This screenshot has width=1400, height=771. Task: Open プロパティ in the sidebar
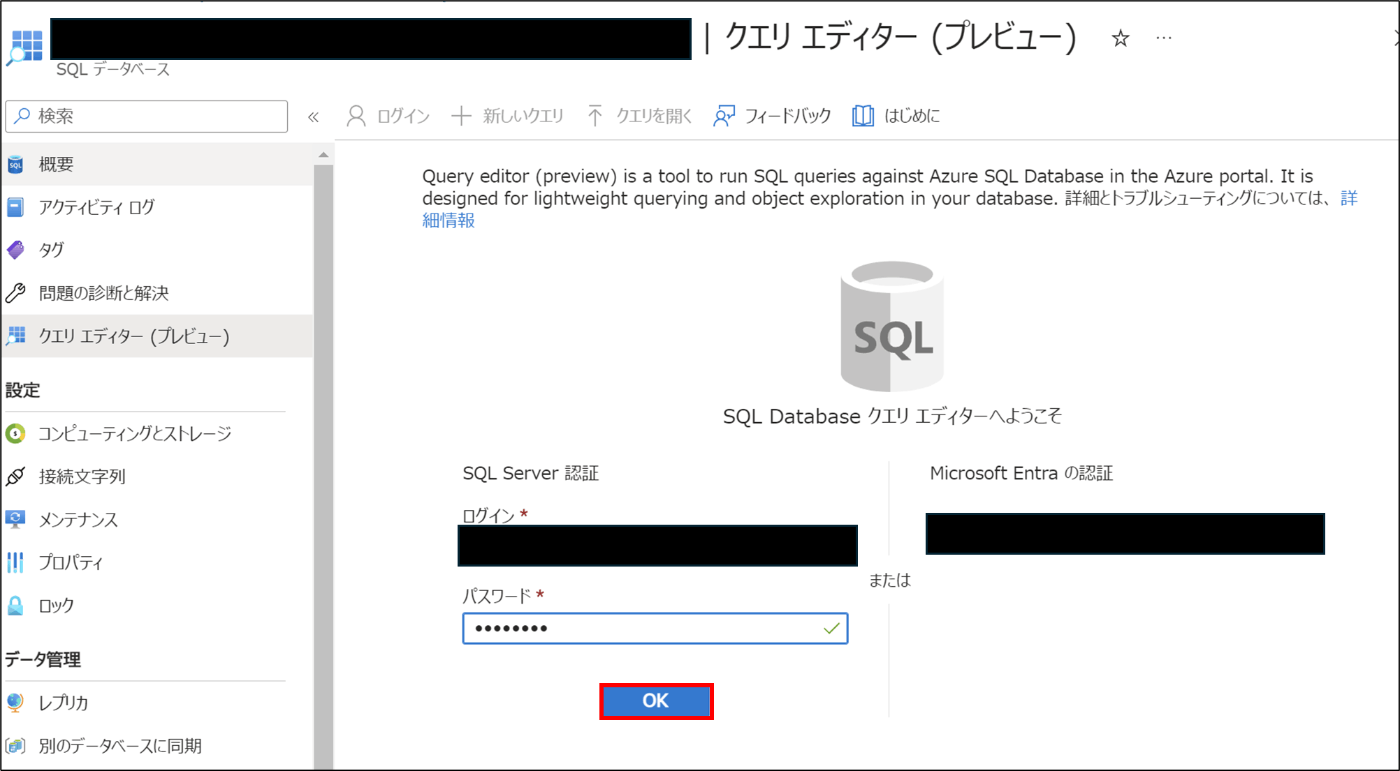(x=157, y=562)
